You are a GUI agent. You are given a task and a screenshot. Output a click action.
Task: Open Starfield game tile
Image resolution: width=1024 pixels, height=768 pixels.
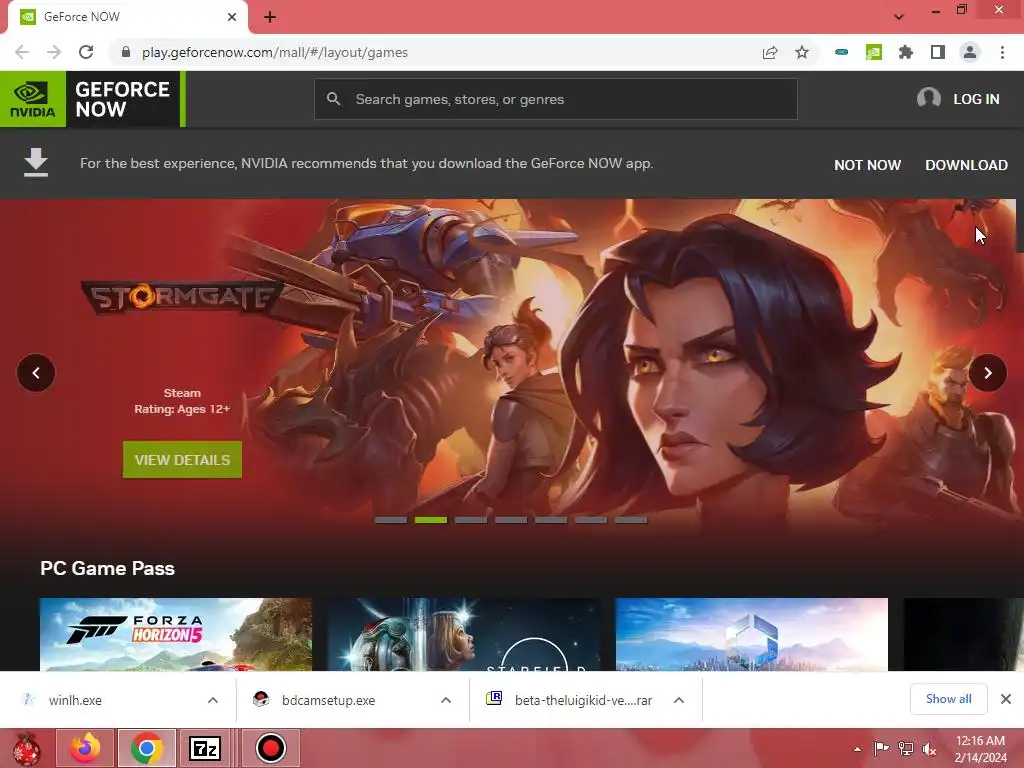click(x=464, y=635)
